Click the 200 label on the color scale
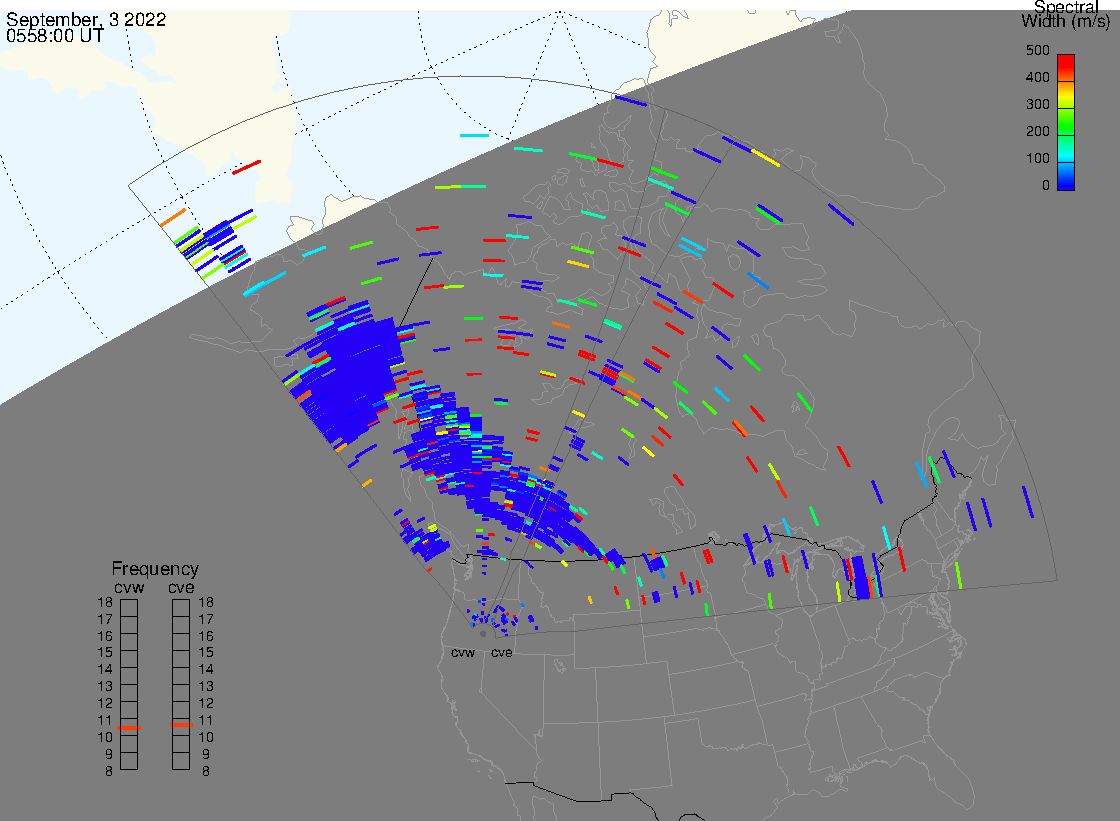 [x=1037, y=131]
